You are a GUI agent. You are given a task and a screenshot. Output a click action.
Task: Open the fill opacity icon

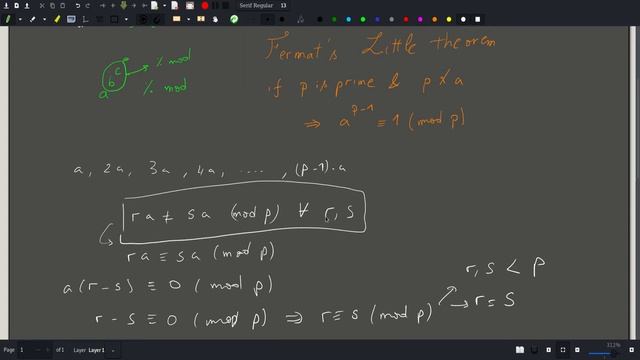point(301,19)
